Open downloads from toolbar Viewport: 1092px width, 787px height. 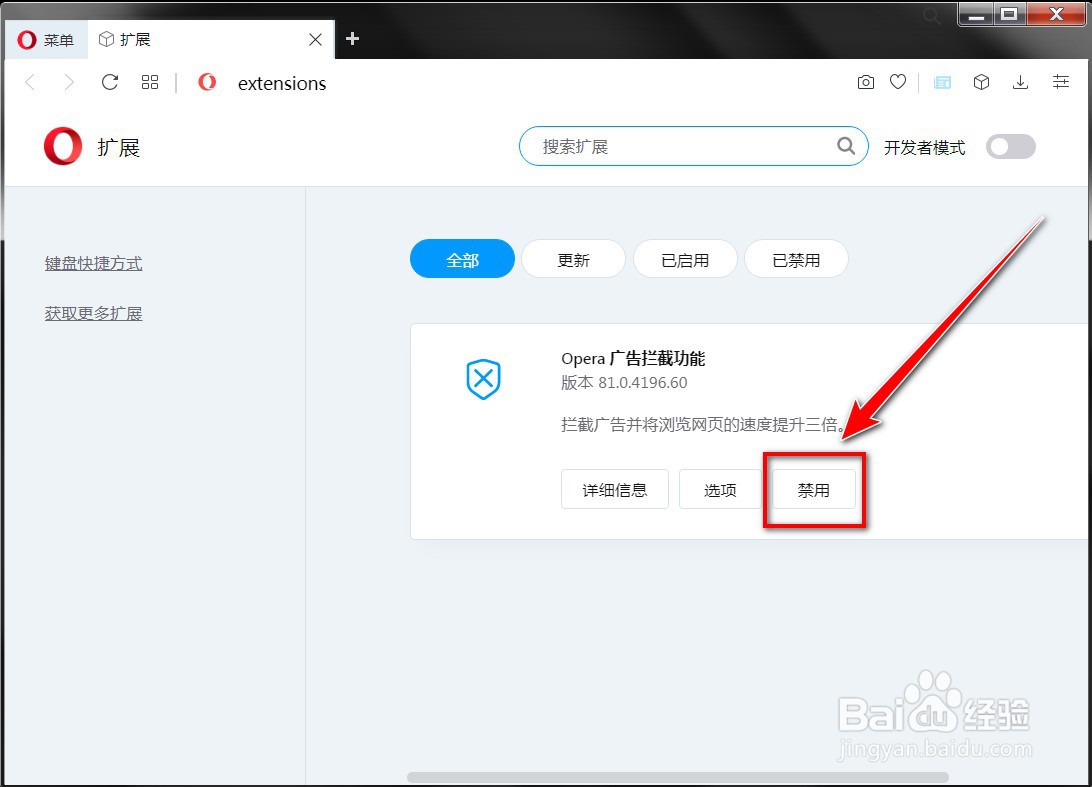(x=1020, y=82)
